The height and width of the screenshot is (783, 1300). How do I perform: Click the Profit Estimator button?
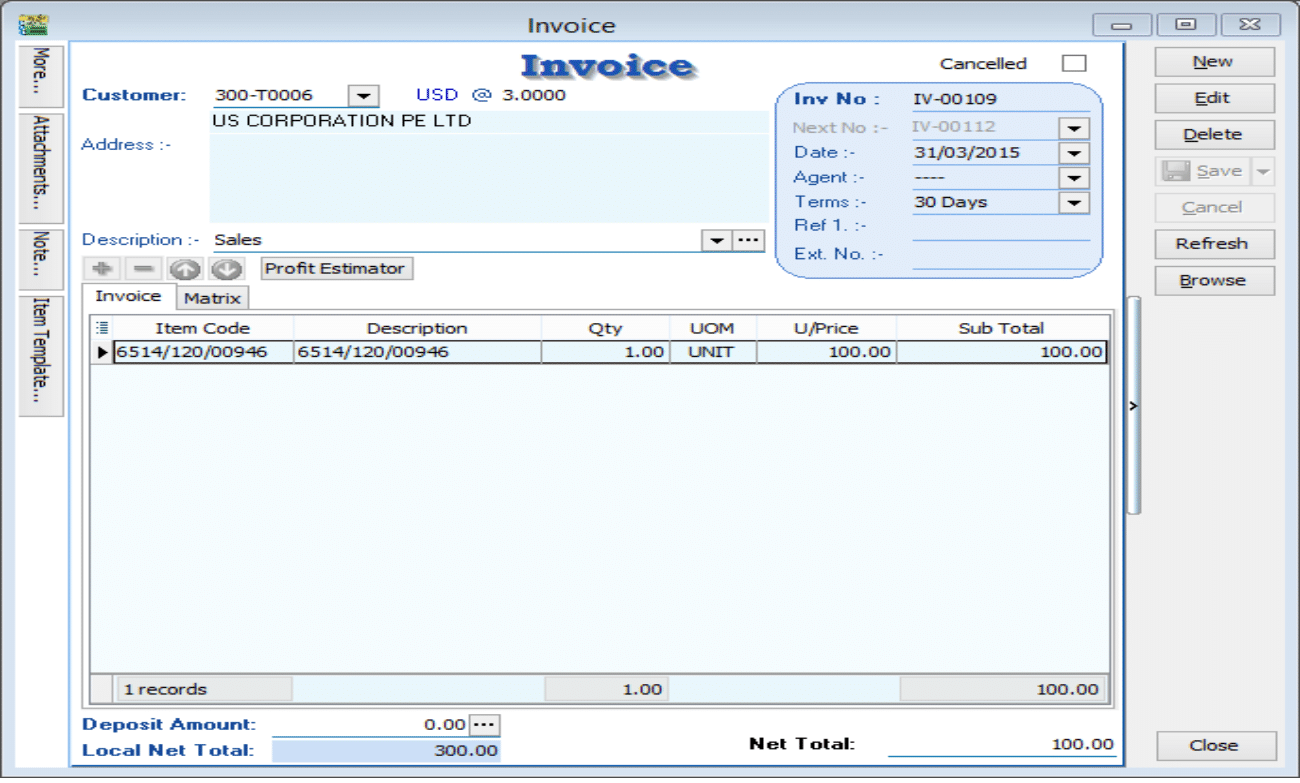point(335,269)
